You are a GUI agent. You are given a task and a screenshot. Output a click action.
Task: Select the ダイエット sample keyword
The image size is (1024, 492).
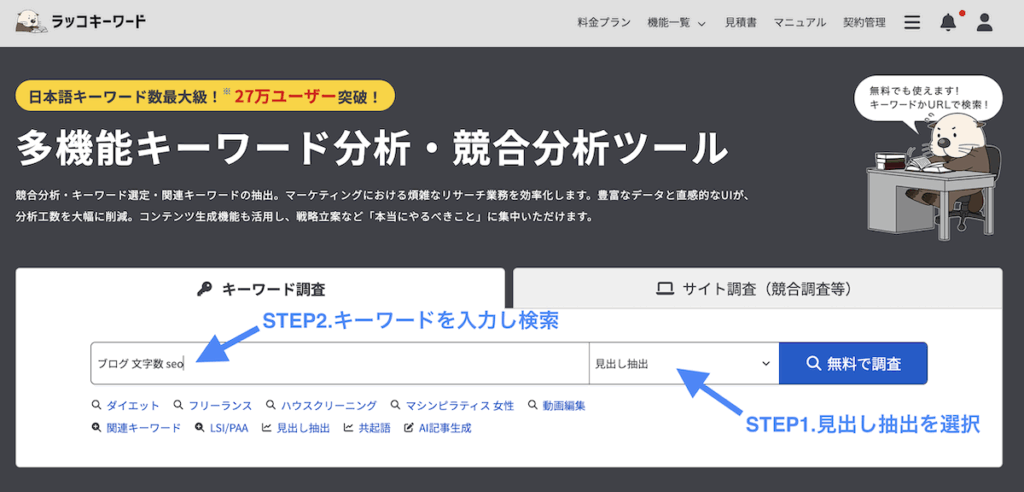pos(133,406)
